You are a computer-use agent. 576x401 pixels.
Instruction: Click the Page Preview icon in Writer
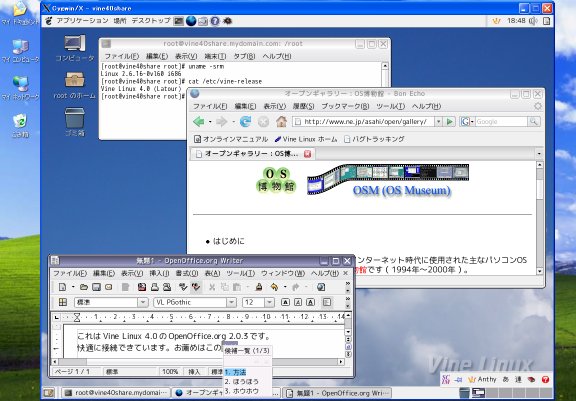pyautogui.click(x=167, y=287)
